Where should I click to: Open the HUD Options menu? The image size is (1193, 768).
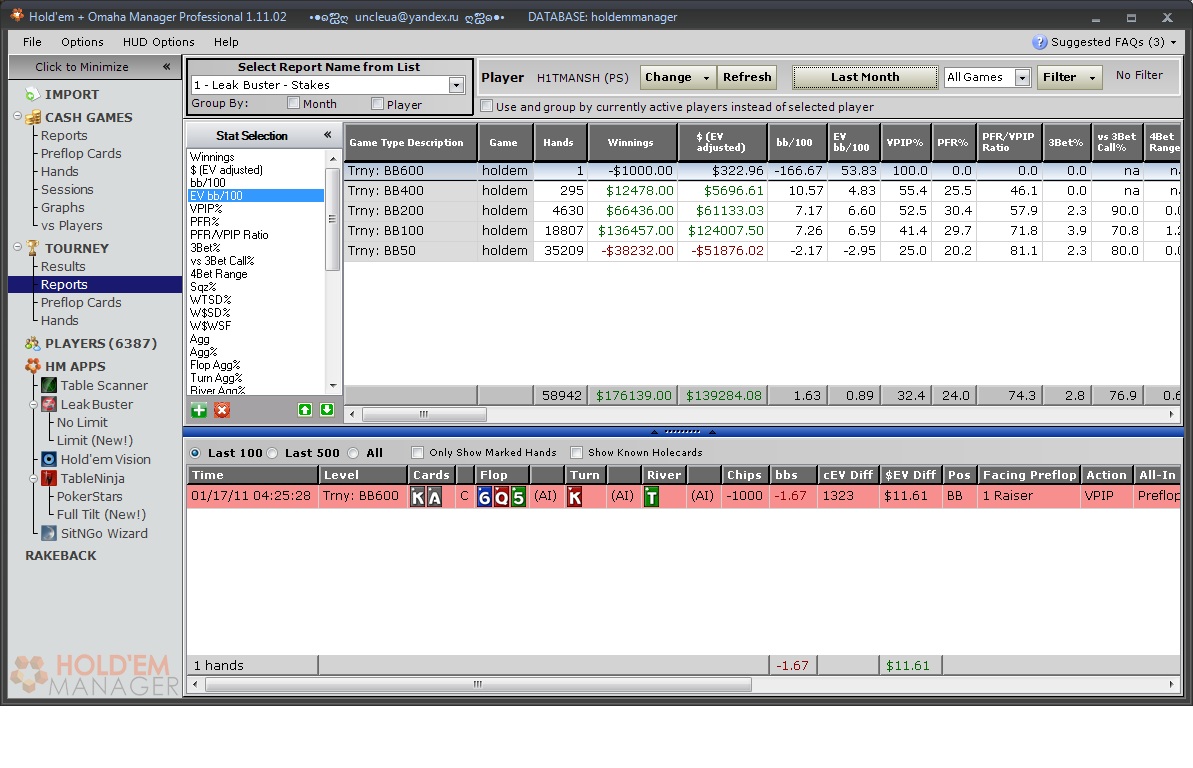[158, 42]
